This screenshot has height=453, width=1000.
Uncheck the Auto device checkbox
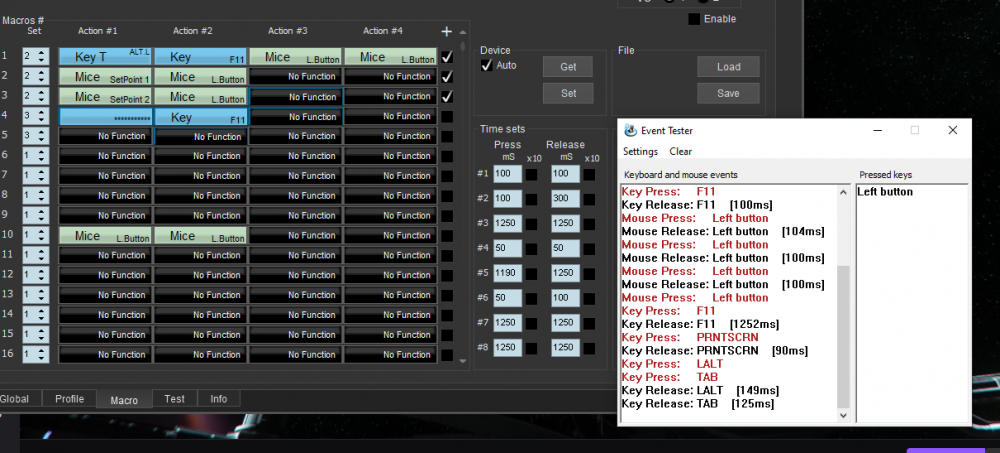(487, 65)
